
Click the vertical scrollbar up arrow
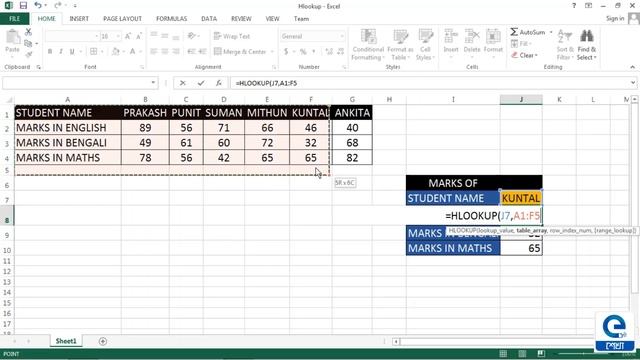(634, 99)
